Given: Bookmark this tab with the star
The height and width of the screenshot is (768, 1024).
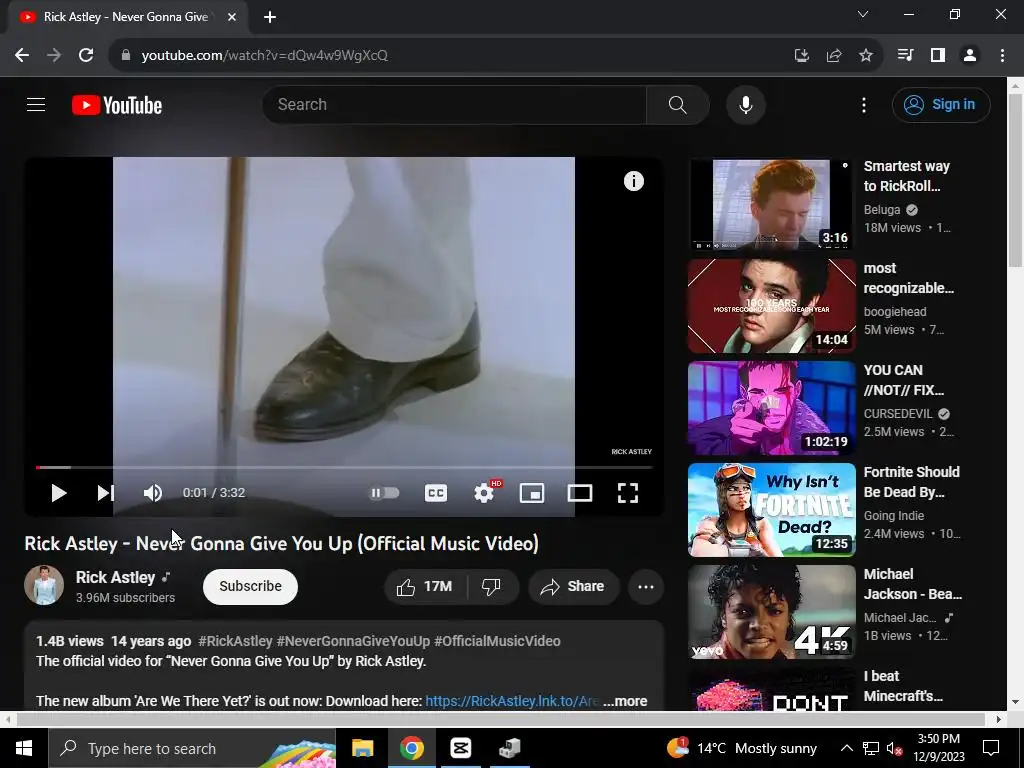Looking at the screenshot, I should pos(865,56).
